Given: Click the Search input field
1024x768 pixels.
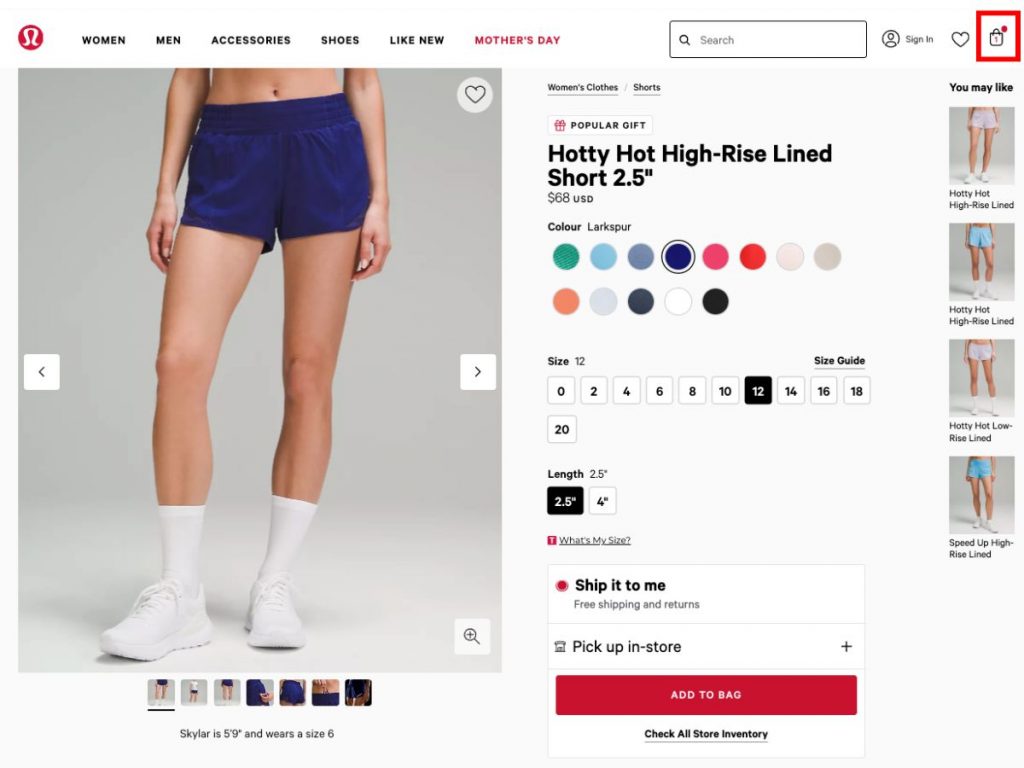Looking at the screenshot, I should (x=768, y=39).
